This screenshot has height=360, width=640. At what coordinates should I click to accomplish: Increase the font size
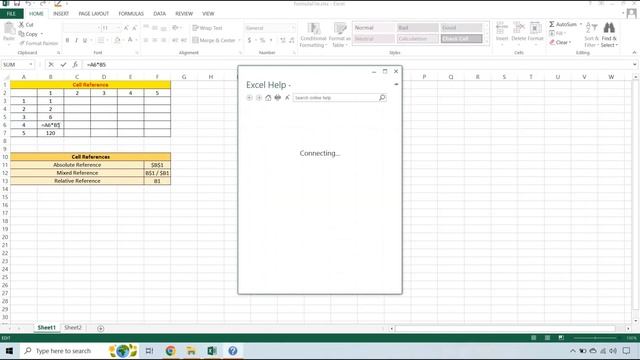(x=126, y=28)
